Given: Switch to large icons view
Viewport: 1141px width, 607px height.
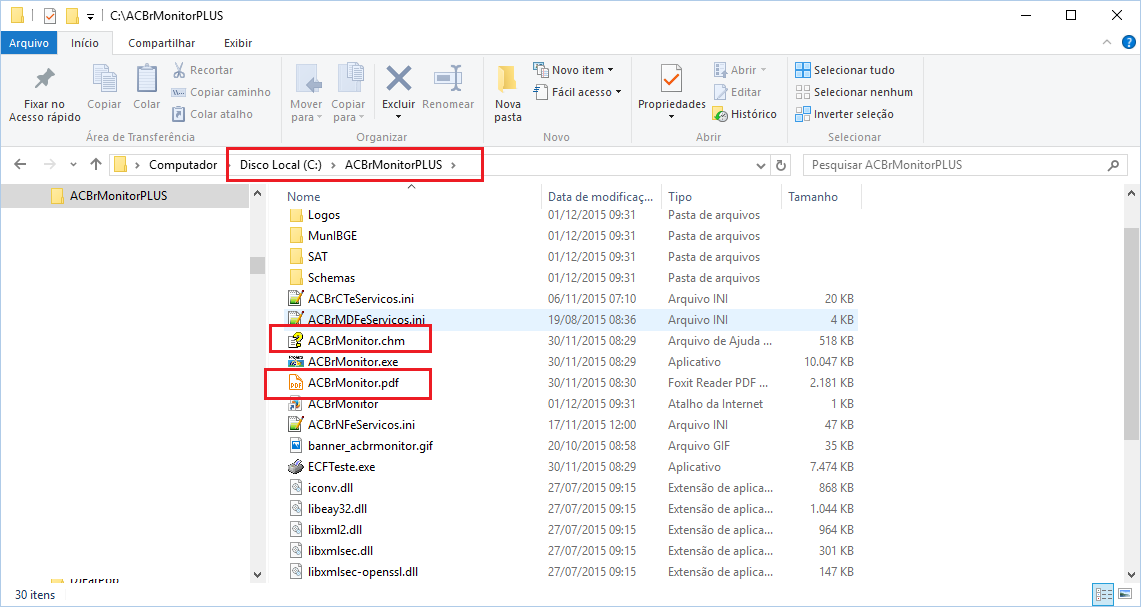Looking at the screenshot, I should coord(1123,595).
